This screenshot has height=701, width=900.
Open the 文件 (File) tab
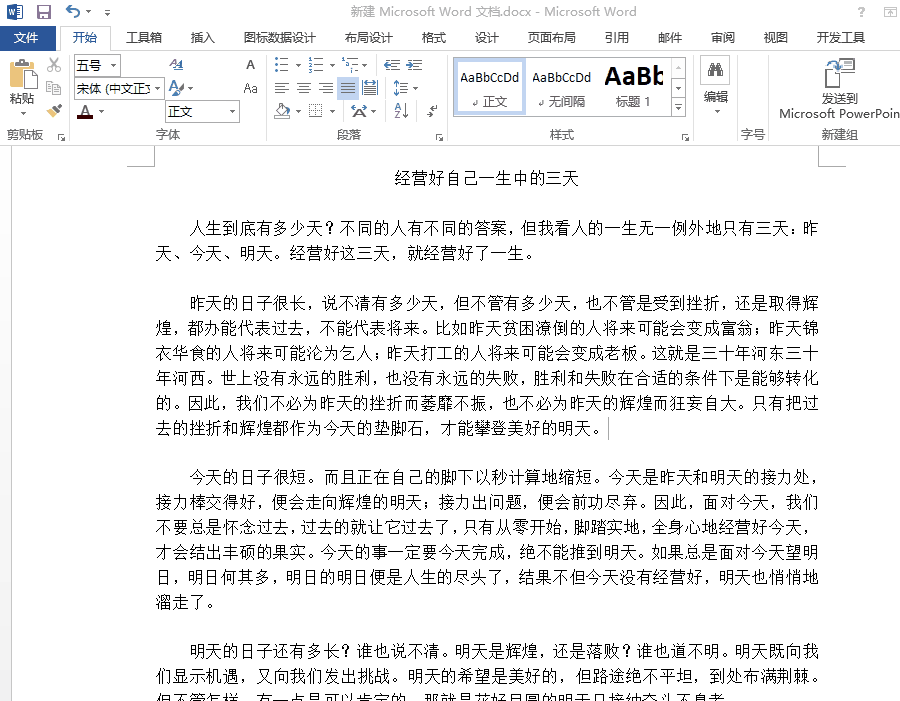tap(27, 38)
